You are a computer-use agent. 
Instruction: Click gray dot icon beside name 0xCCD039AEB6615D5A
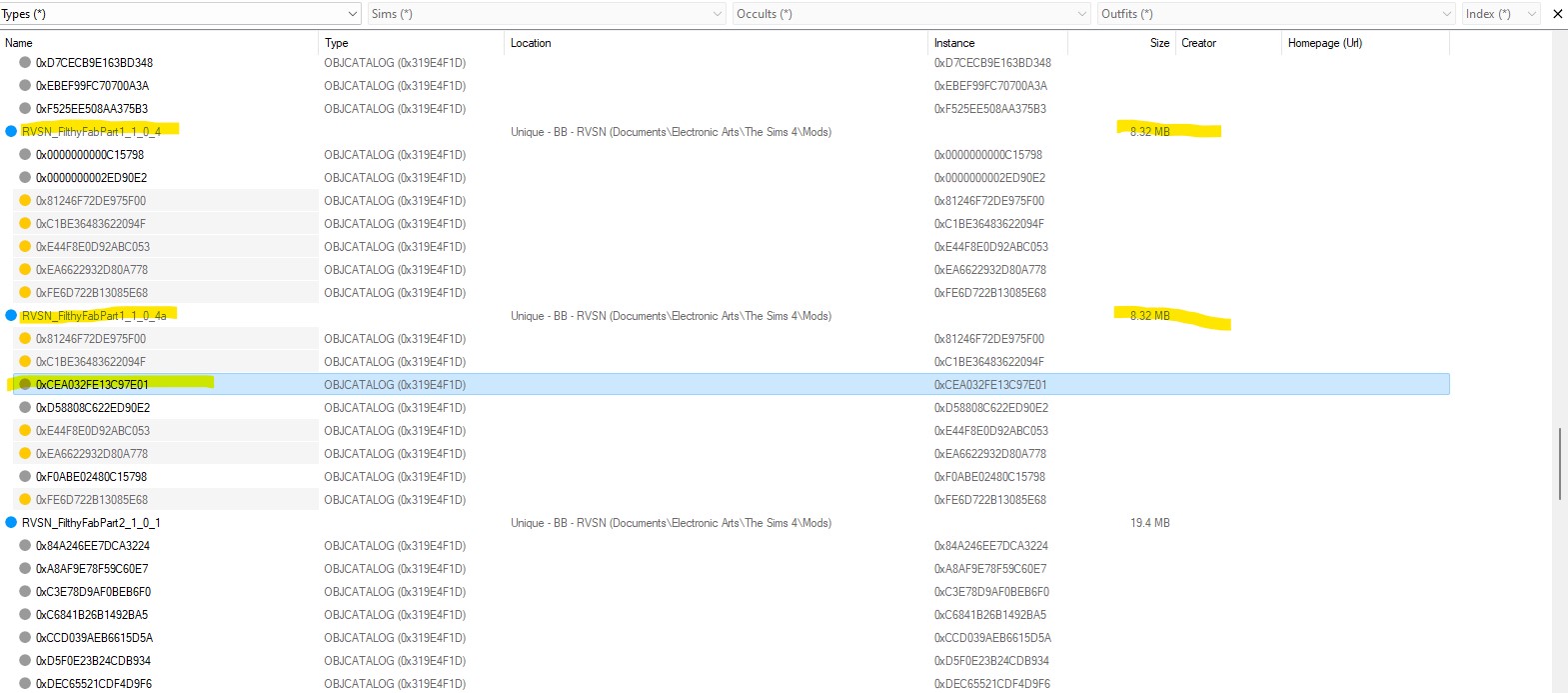click(x=25, y=637)
